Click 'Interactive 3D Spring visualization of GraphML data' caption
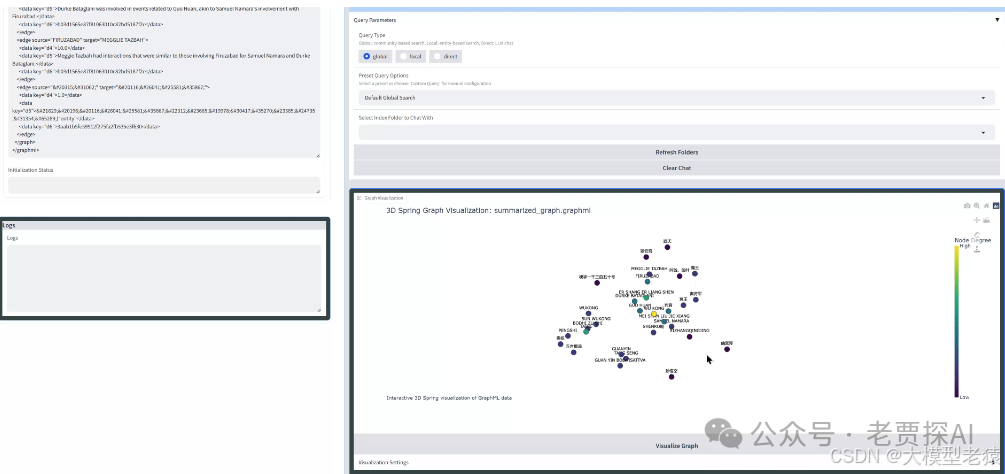 [449, 398]
